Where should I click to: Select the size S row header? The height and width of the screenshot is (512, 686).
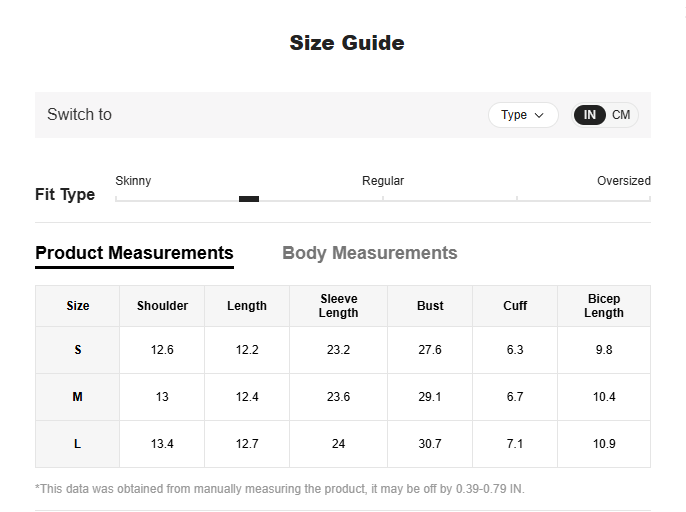point(77,350)
